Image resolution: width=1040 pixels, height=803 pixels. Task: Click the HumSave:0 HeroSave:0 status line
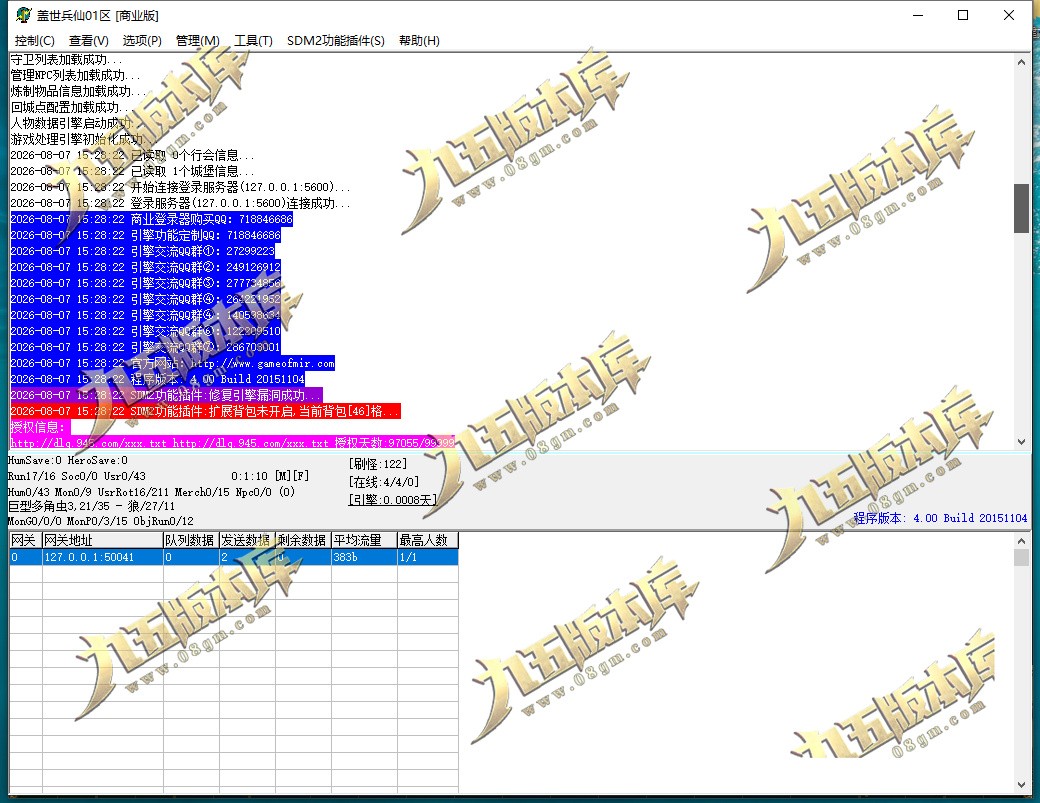coord(68,460)
